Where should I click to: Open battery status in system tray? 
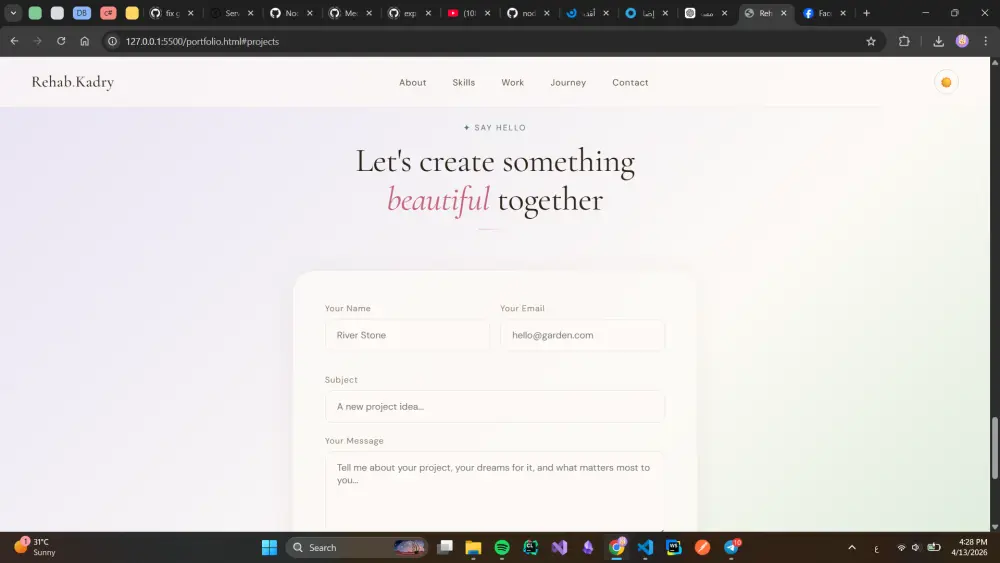(934, 547)
